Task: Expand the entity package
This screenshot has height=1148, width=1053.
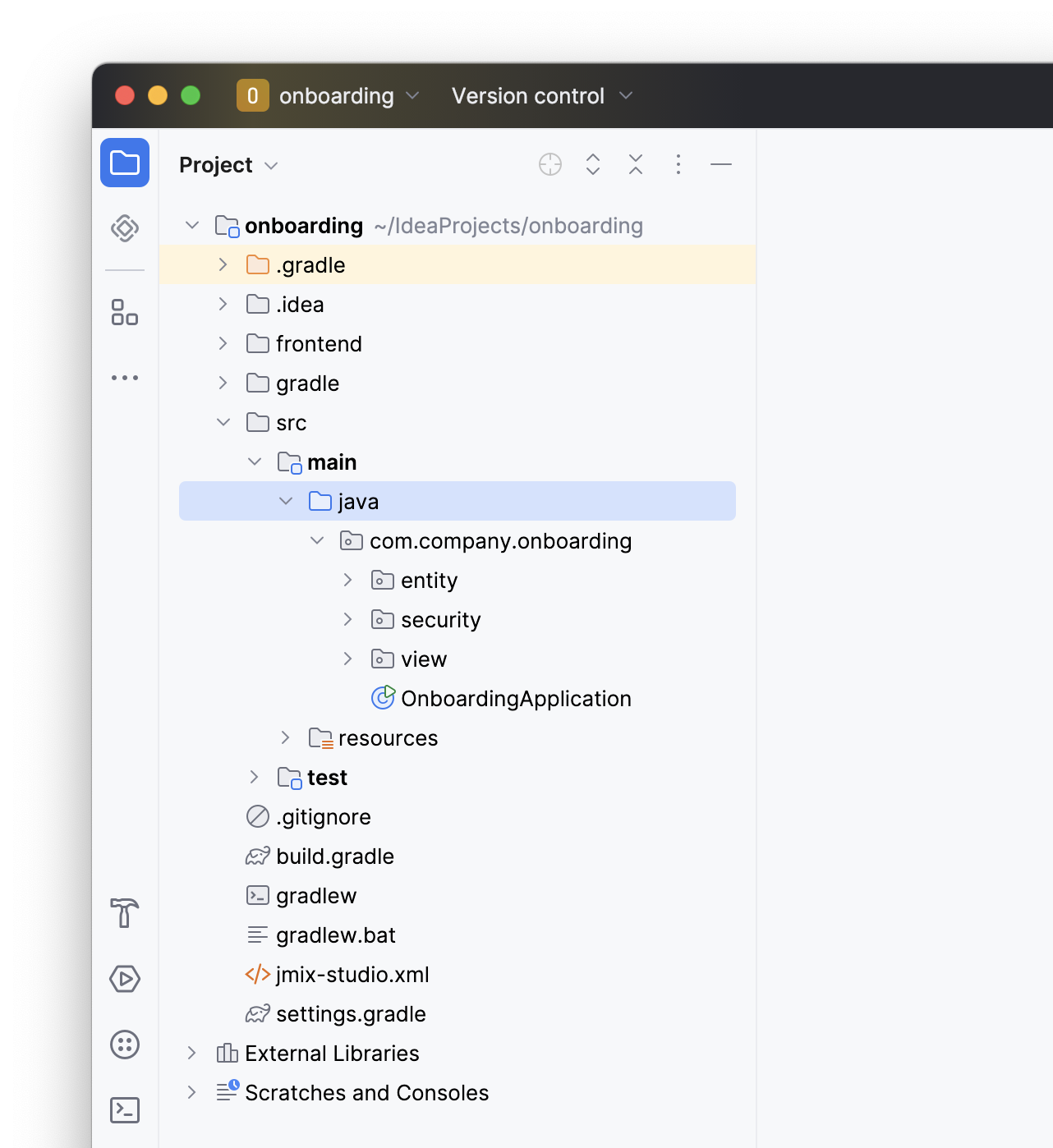Action: click(347, 581)
